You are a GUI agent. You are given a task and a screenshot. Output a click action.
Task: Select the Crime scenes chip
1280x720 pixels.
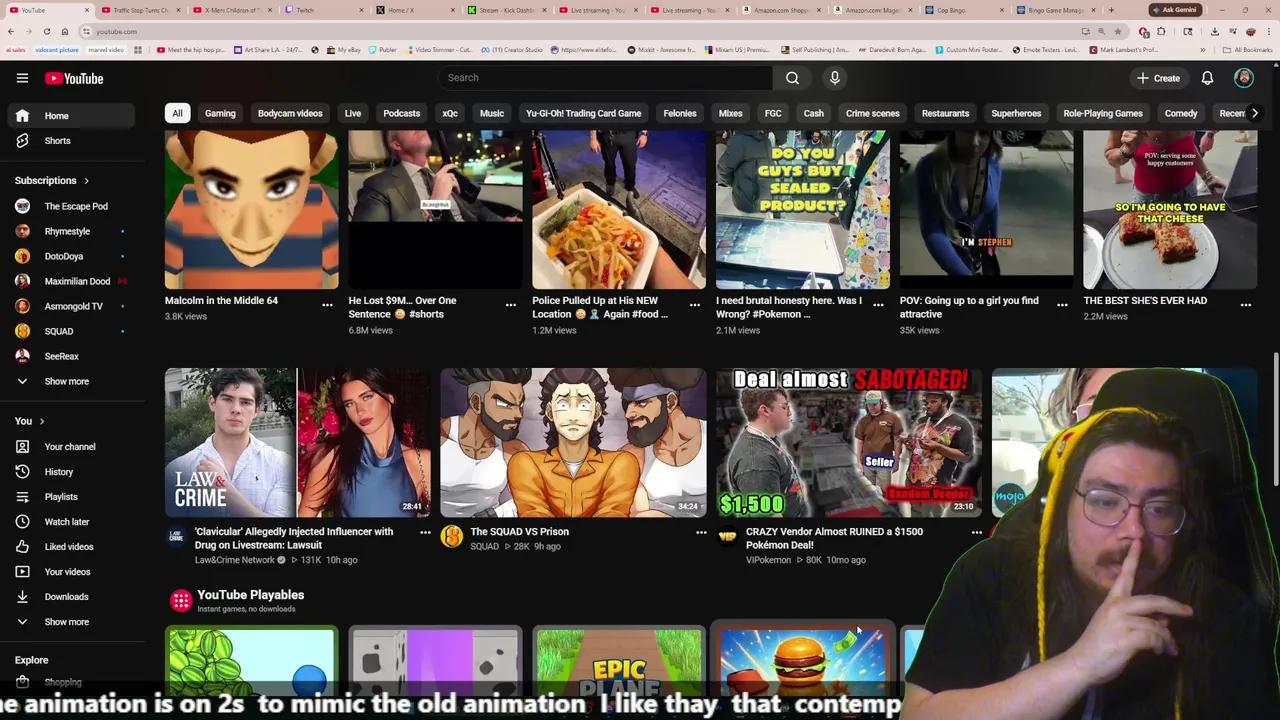(x=873, y=113)
